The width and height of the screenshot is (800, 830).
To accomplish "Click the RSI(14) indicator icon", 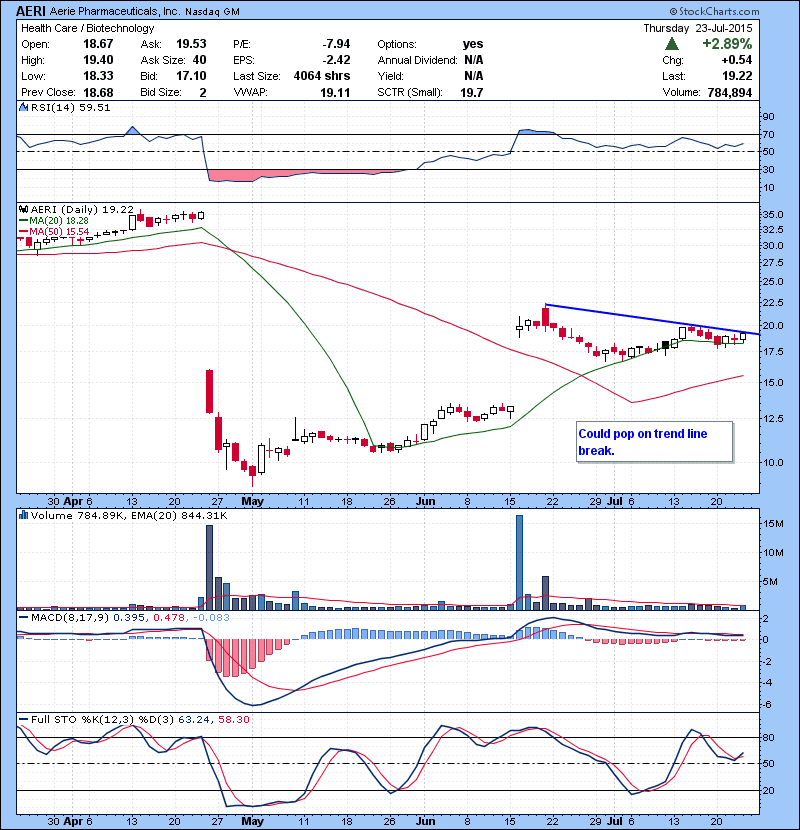I will (24, 107).
